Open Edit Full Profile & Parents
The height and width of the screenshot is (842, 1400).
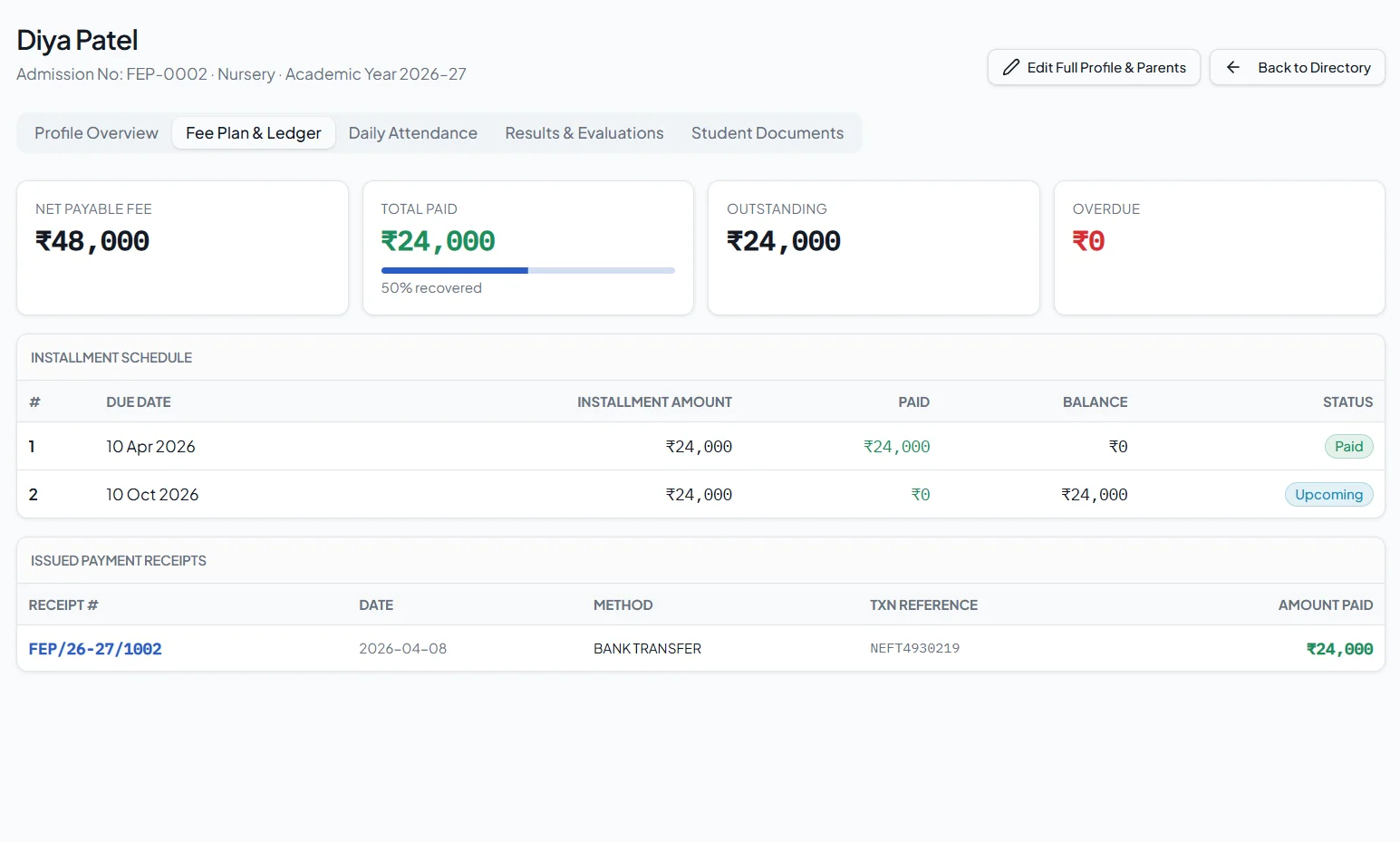pos(1094,67)
